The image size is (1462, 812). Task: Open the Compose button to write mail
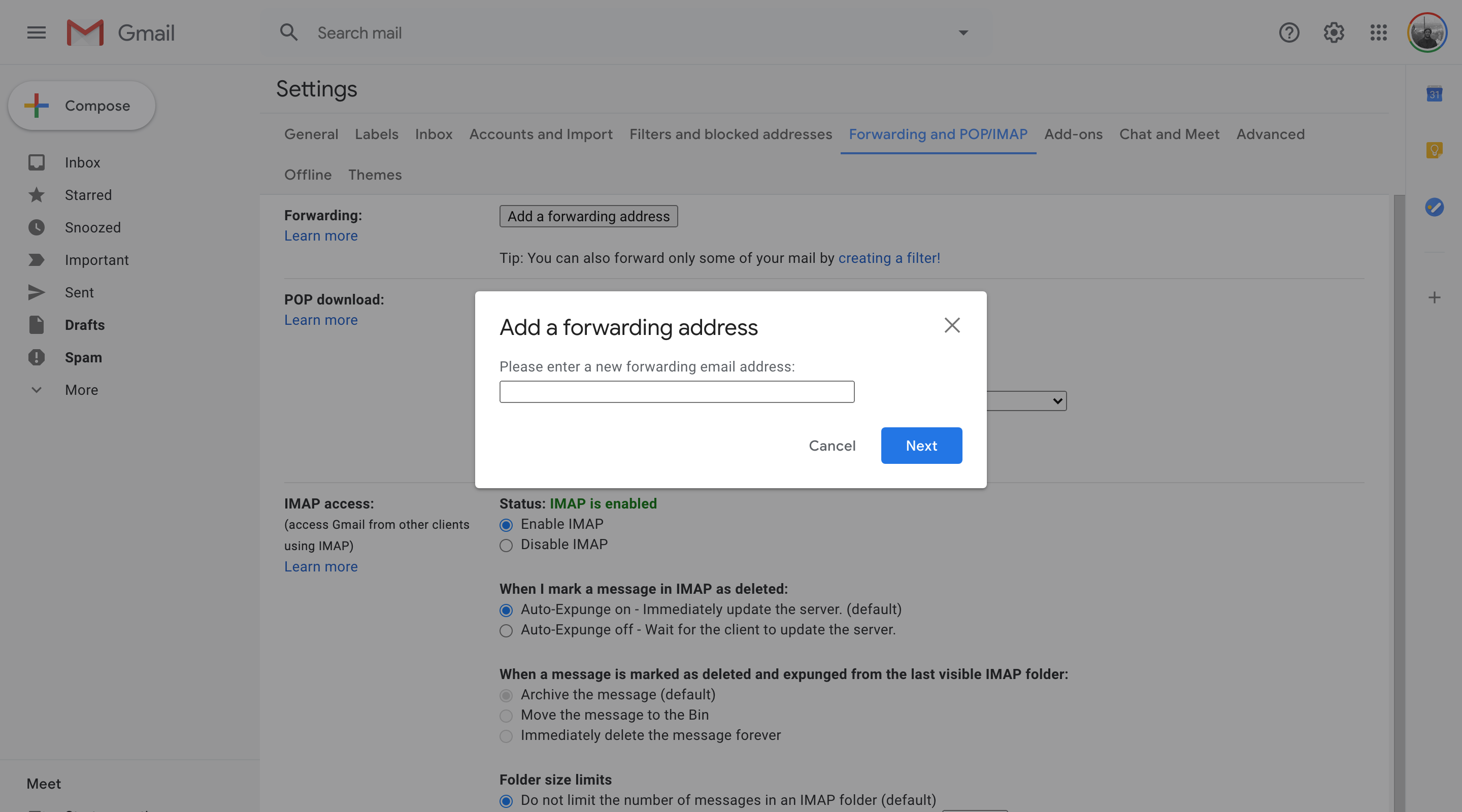pyautogui.click(x=82, y=106)
